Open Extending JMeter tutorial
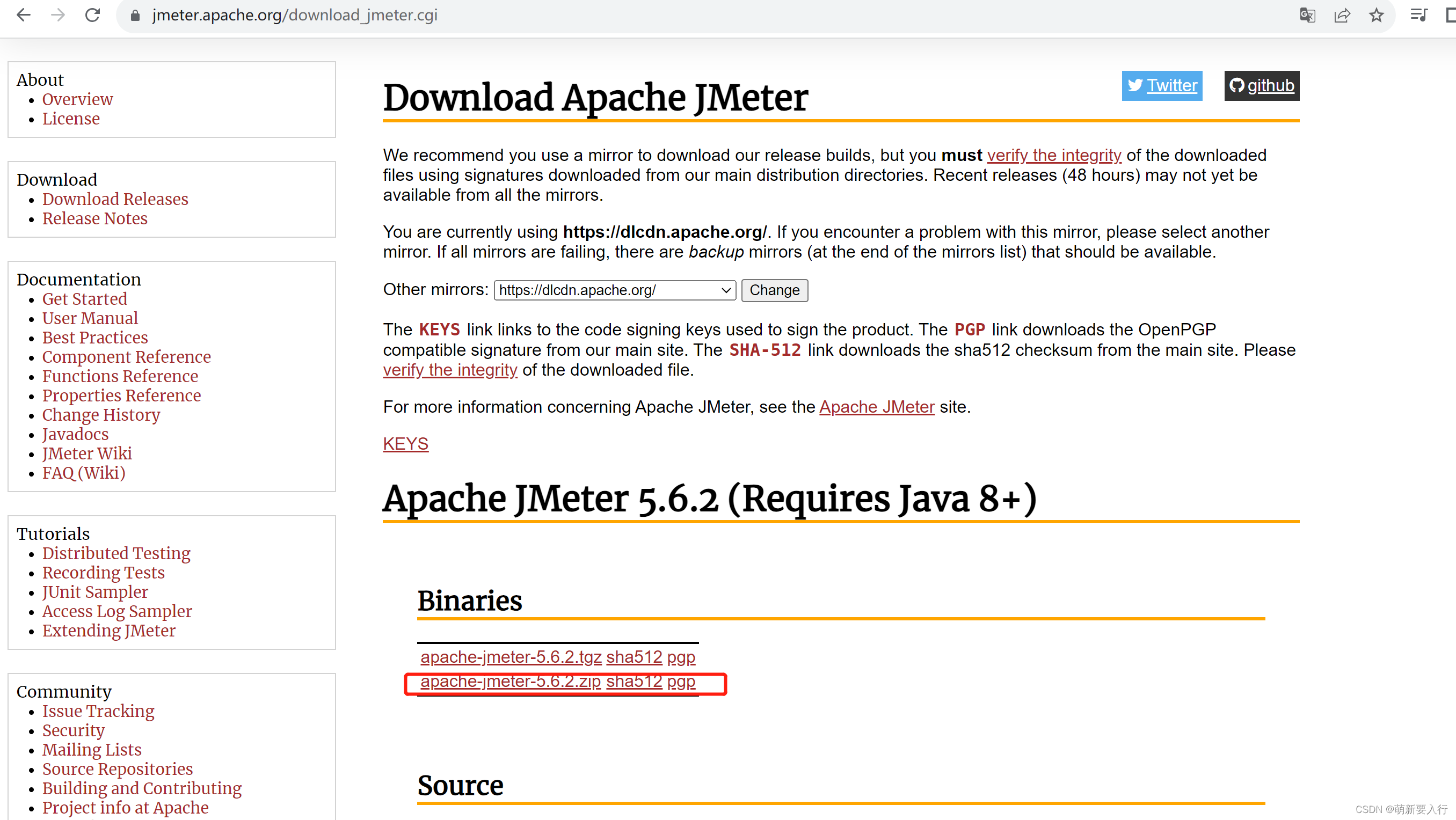Image resolution: width=1456 pixels, height=820 pixels. [108, 630]
